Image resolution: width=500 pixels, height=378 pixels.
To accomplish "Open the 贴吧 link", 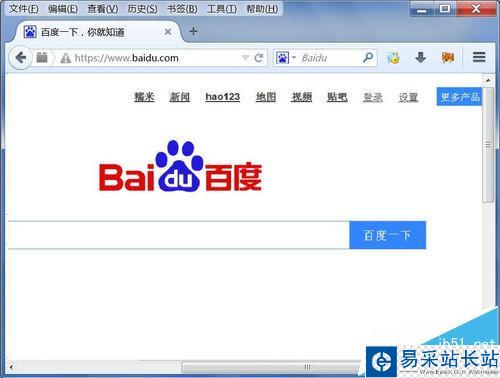I will 337,97.
